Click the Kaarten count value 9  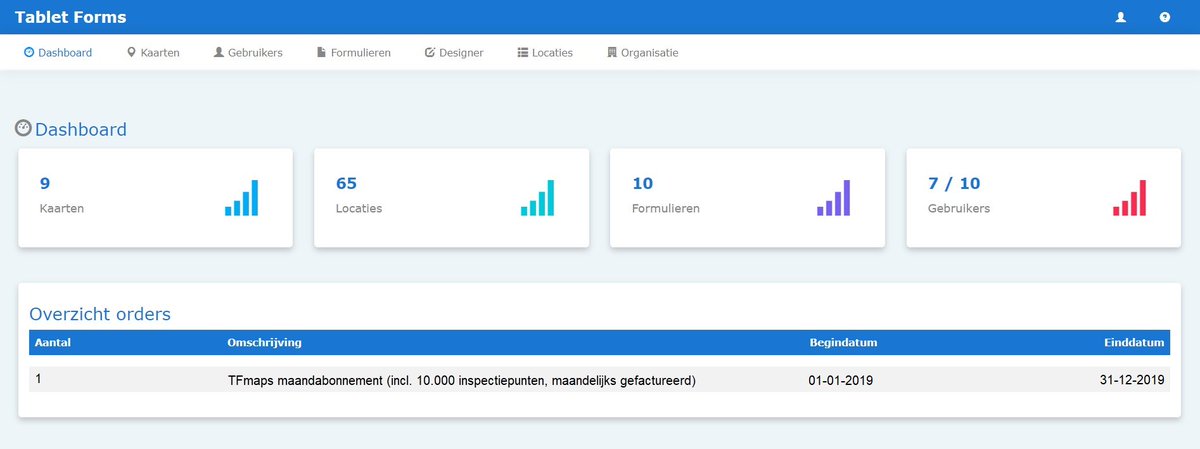click(45, 183)
